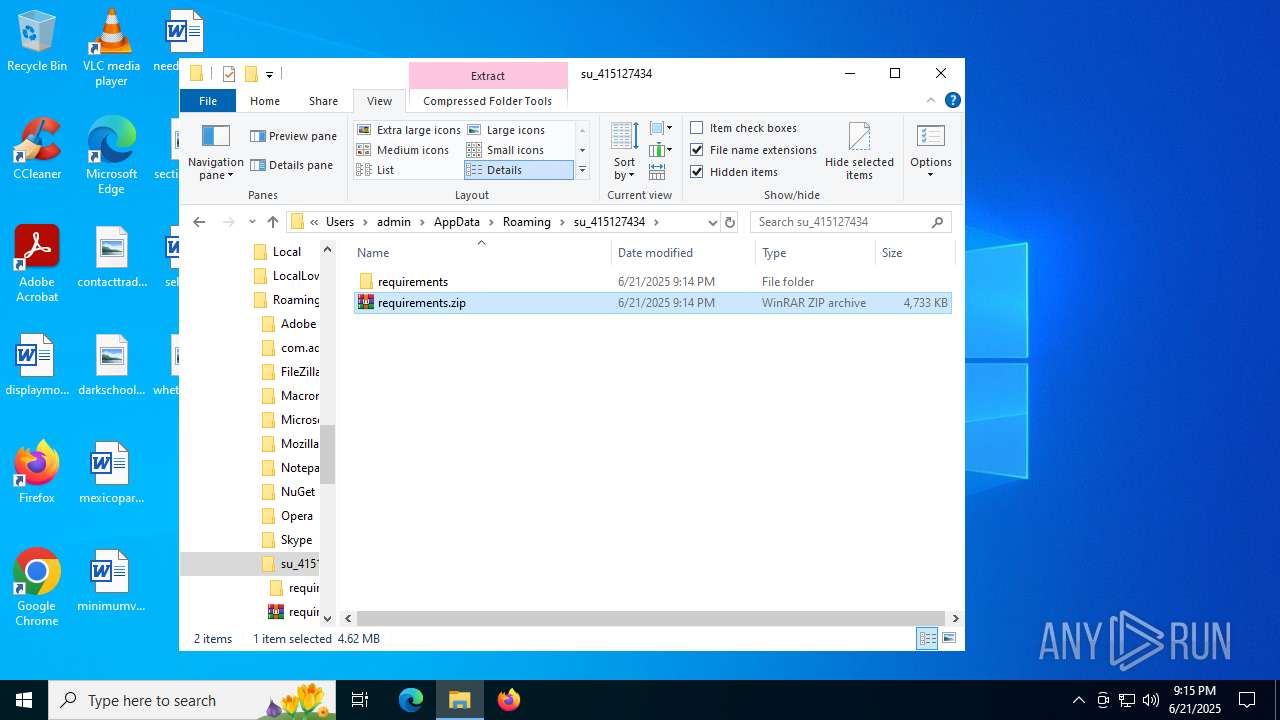Open the File menu
1280x720 pixels.
[208, 101]
